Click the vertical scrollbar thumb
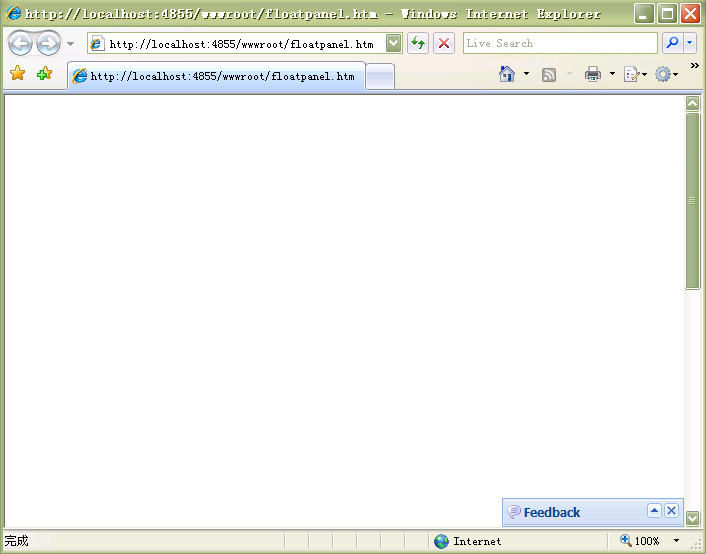This screenshot has width=706, height=554. point(692,201)
